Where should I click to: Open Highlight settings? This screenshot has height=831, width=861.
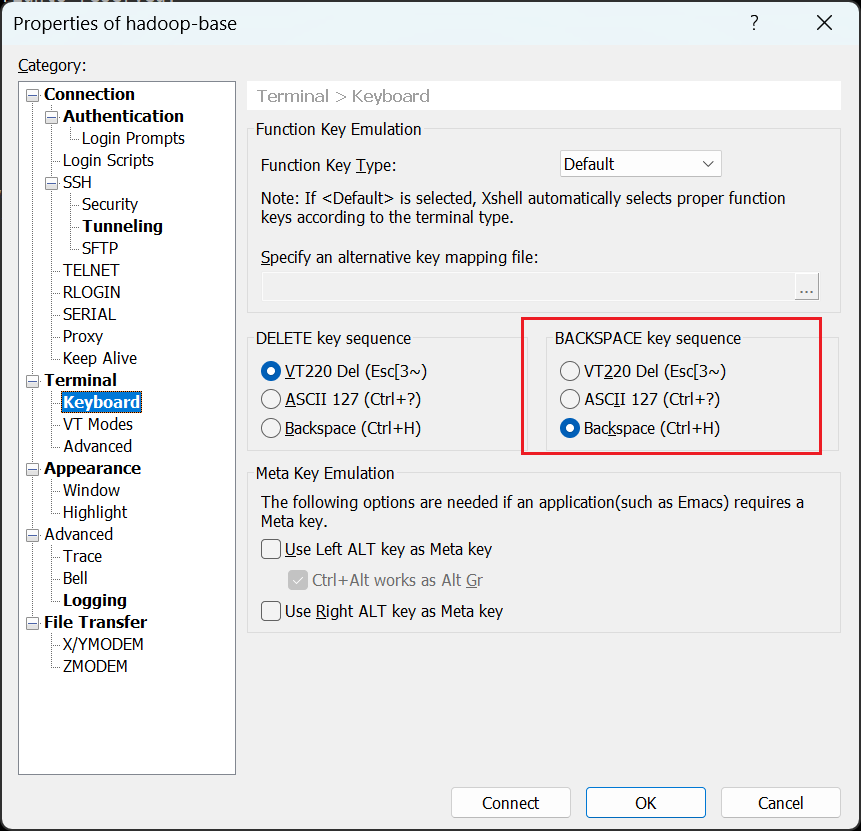point(95,512)
